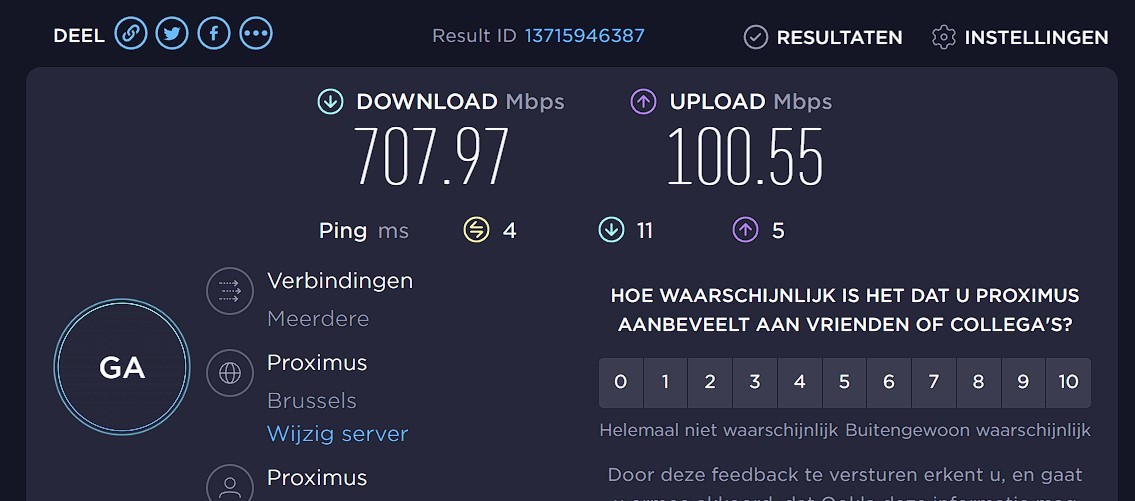Choose rating 8 on the recommendation scale
Viewport: 1135px width, 501px height.
point(979,383)
